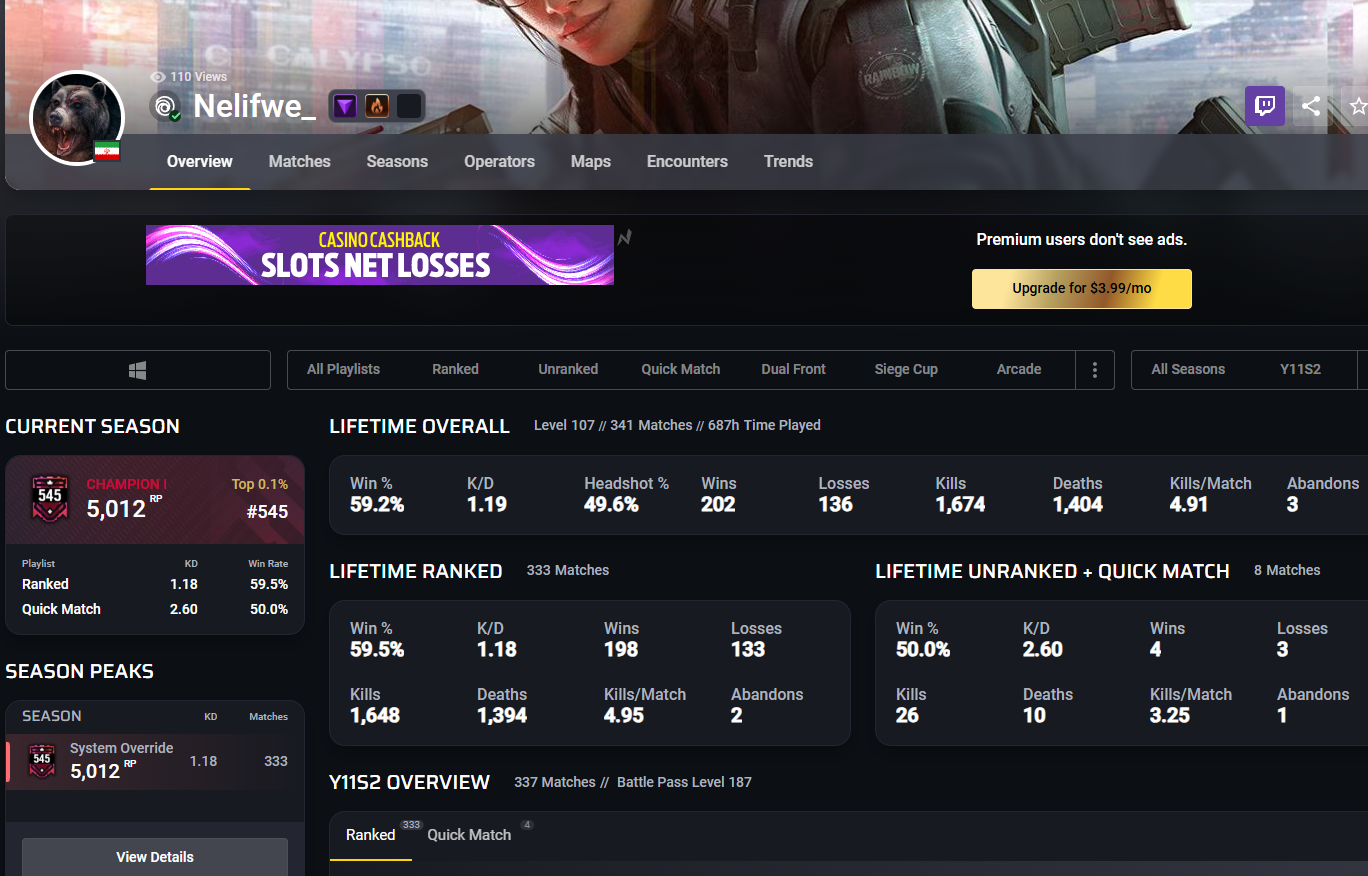The height and width of the screenshot is (876, 1368).
Task: Click the Quick Match row in Current Season table
Action: point(155,609)
